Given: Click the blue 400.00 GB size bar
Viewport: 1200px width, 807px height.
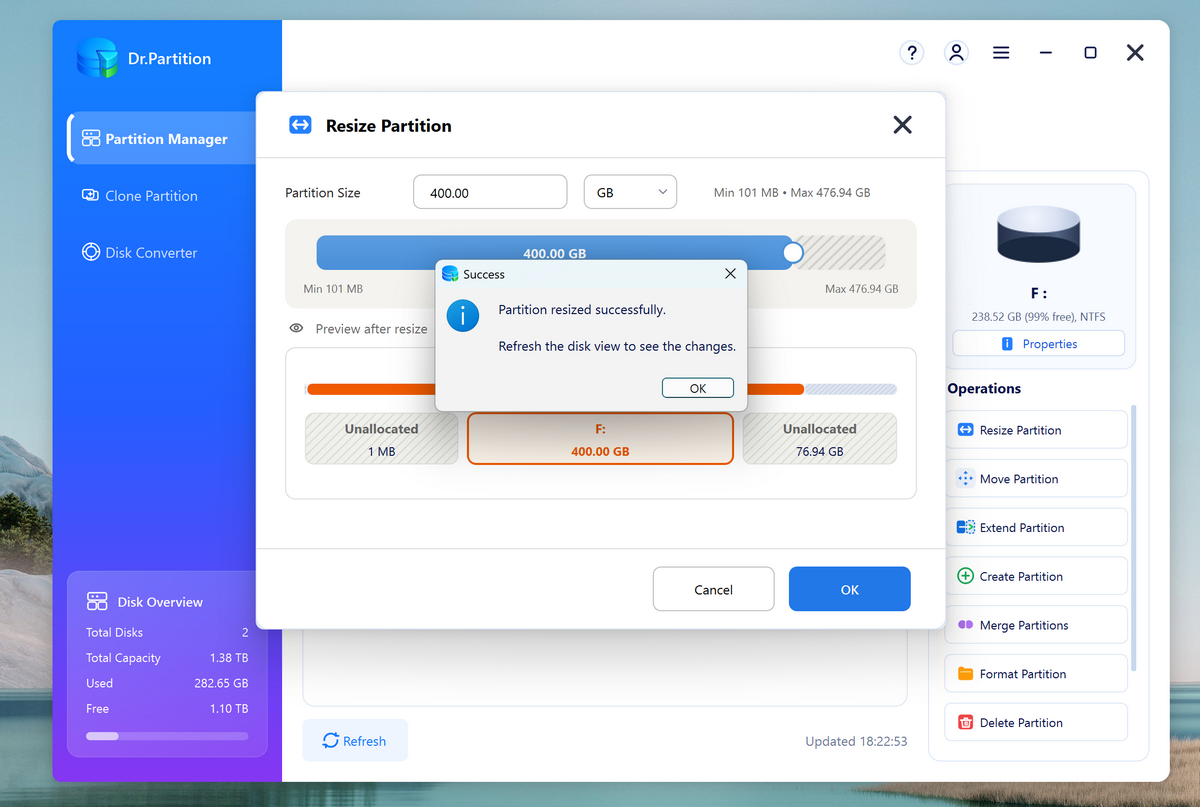Looking at the screenshot, I should [x=555, y=253].
